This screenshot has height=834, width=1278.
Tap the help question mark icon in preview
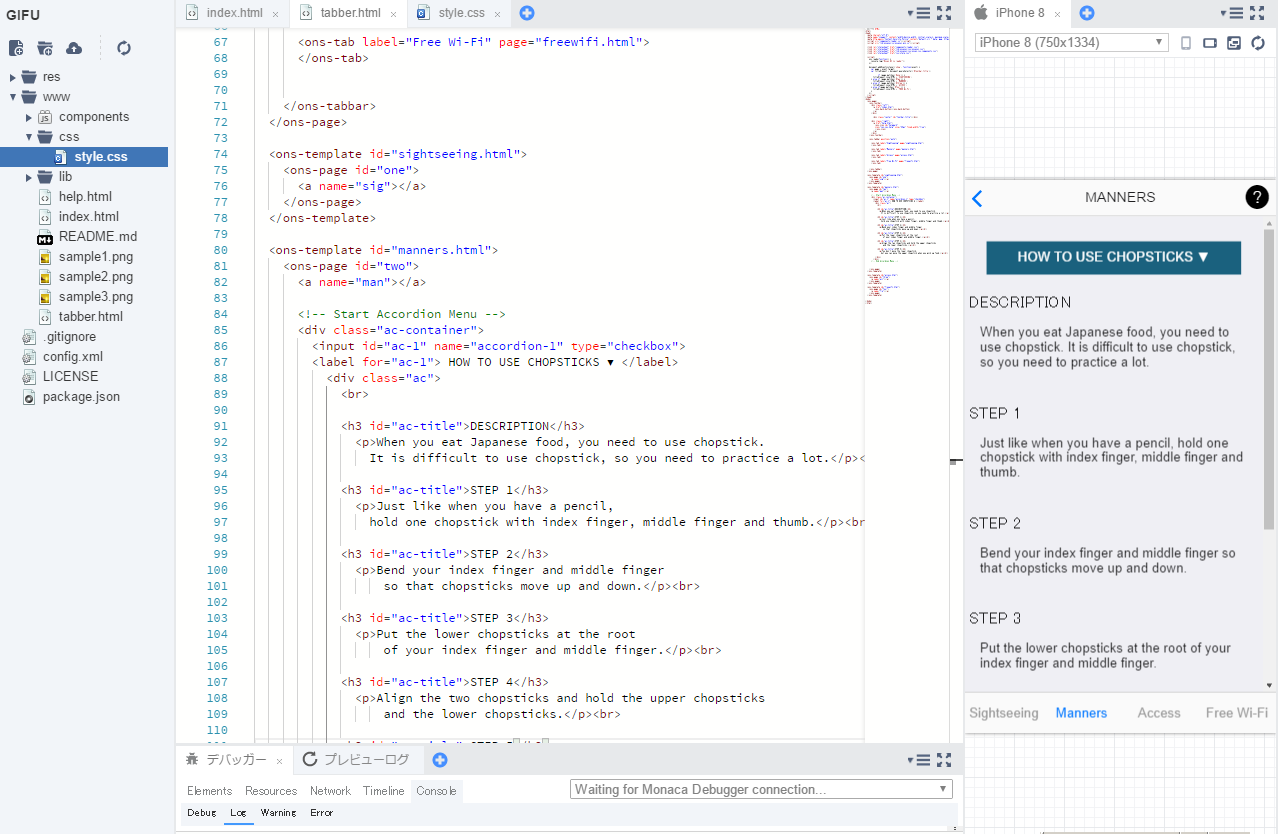[1257, 197]
